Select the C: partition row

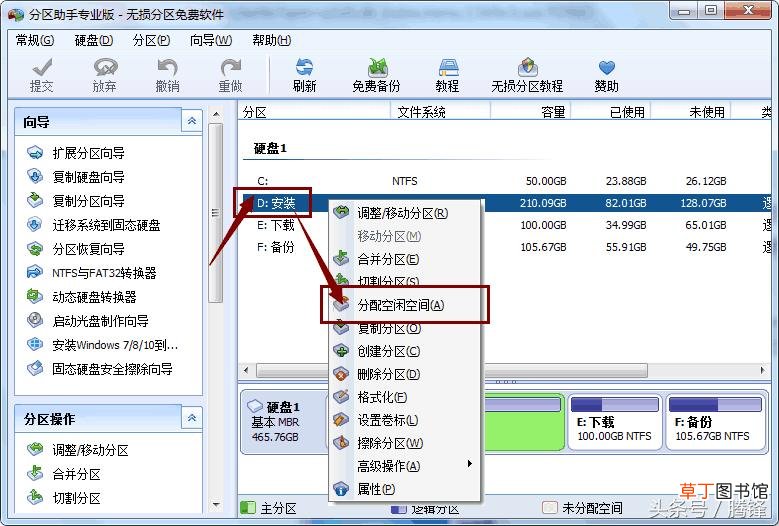[x=505, y=181]
